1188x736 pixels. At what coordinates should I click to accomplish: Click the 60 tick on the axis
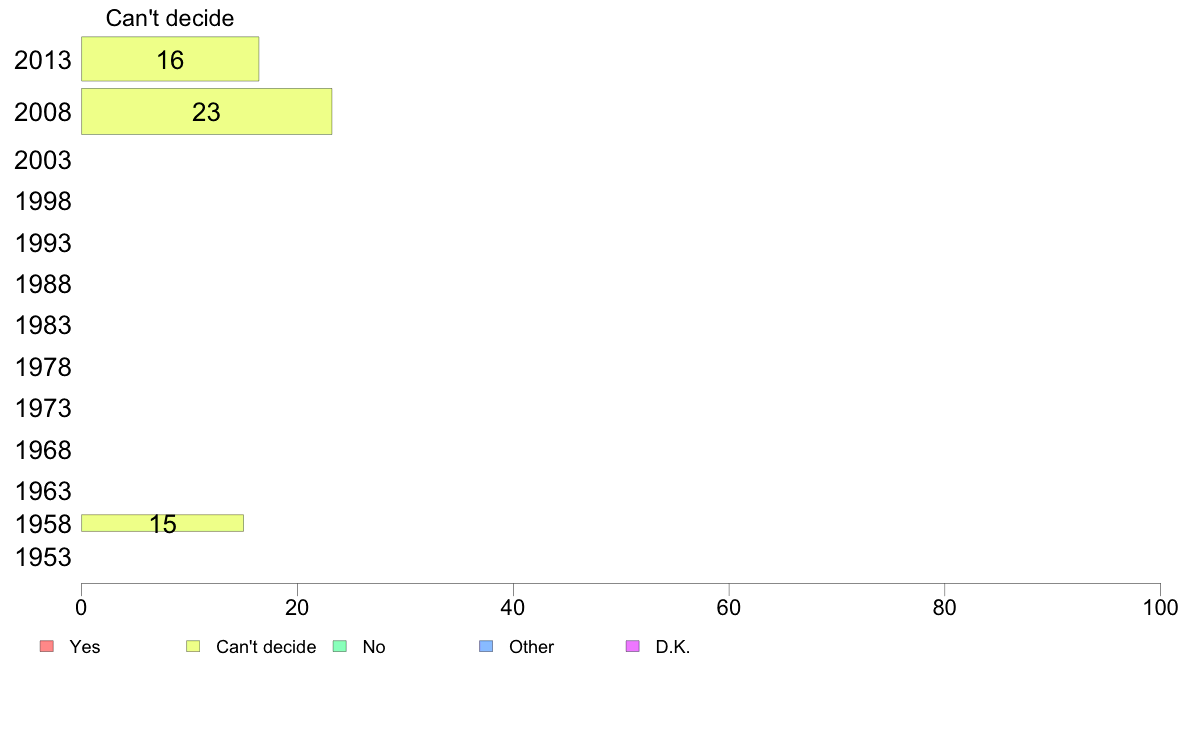(729, 608)
